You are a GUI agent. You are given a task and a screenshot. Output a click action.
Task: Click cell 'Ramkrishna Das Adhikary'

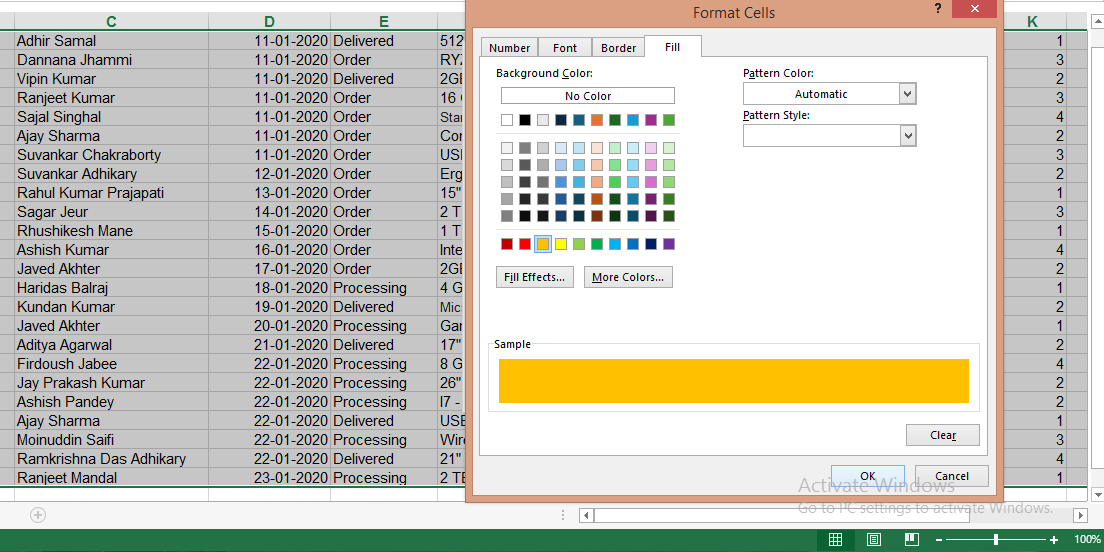(x=111, y=459)
